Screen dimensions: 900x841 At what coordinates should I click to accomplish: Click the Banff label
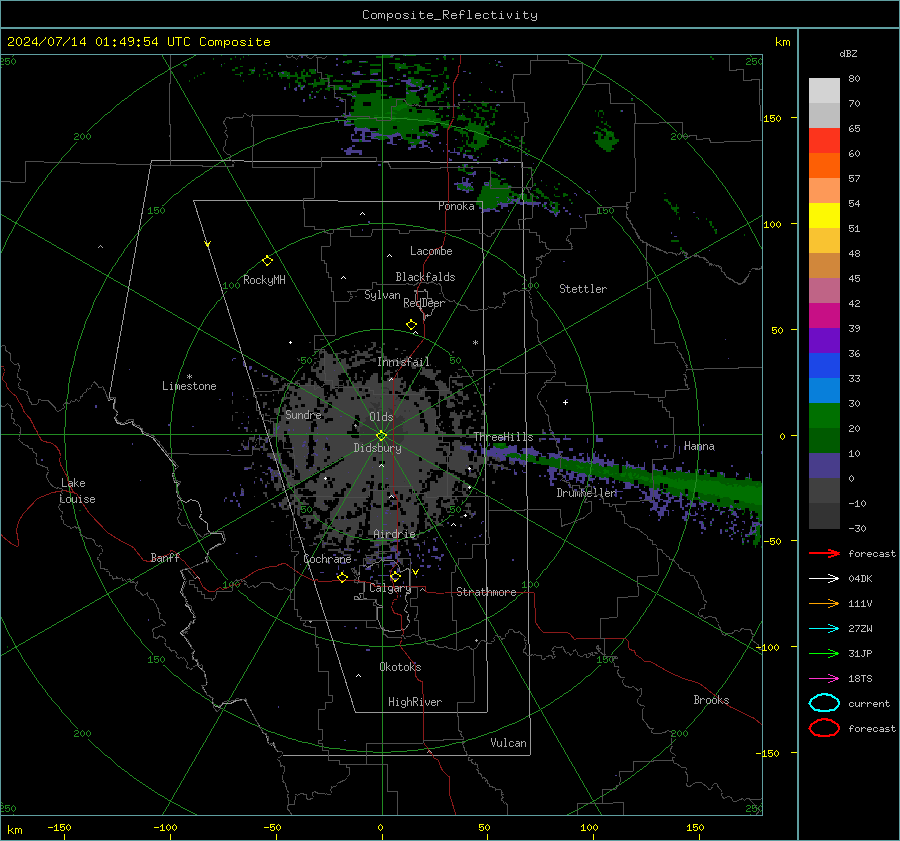coord(165,557)
